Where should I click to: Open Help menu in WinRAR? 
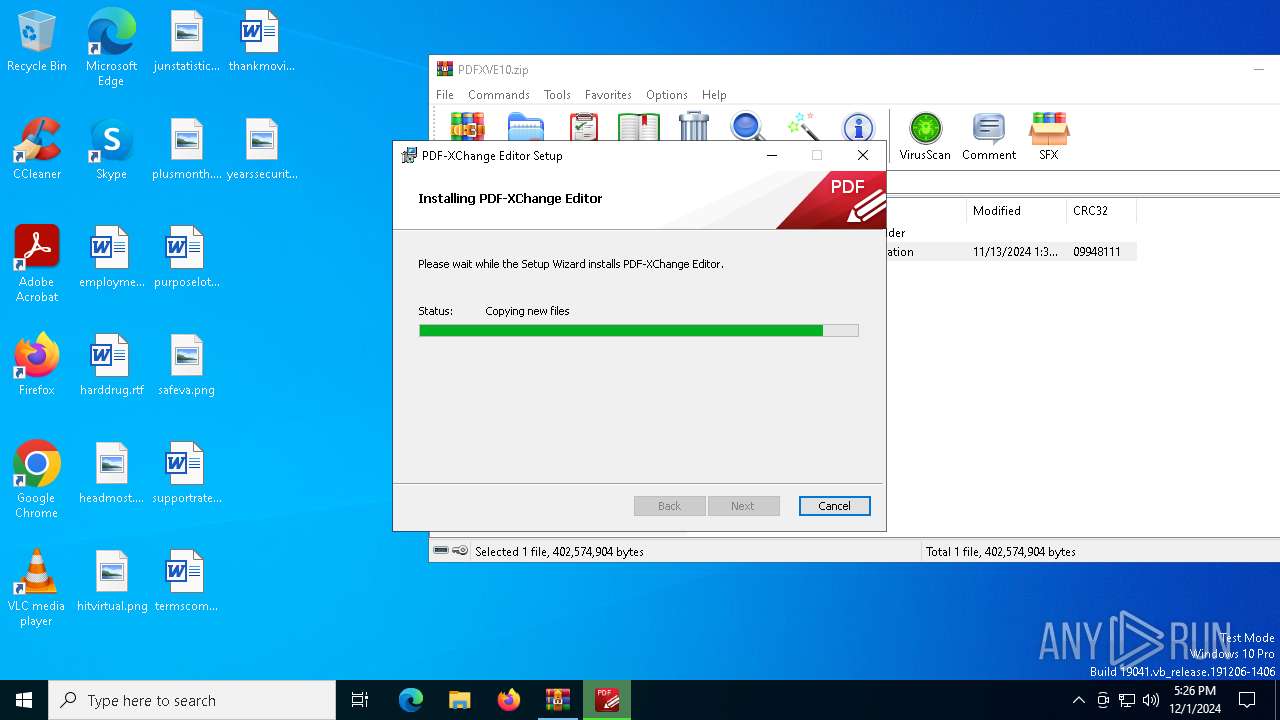click(x=714, y=95)
